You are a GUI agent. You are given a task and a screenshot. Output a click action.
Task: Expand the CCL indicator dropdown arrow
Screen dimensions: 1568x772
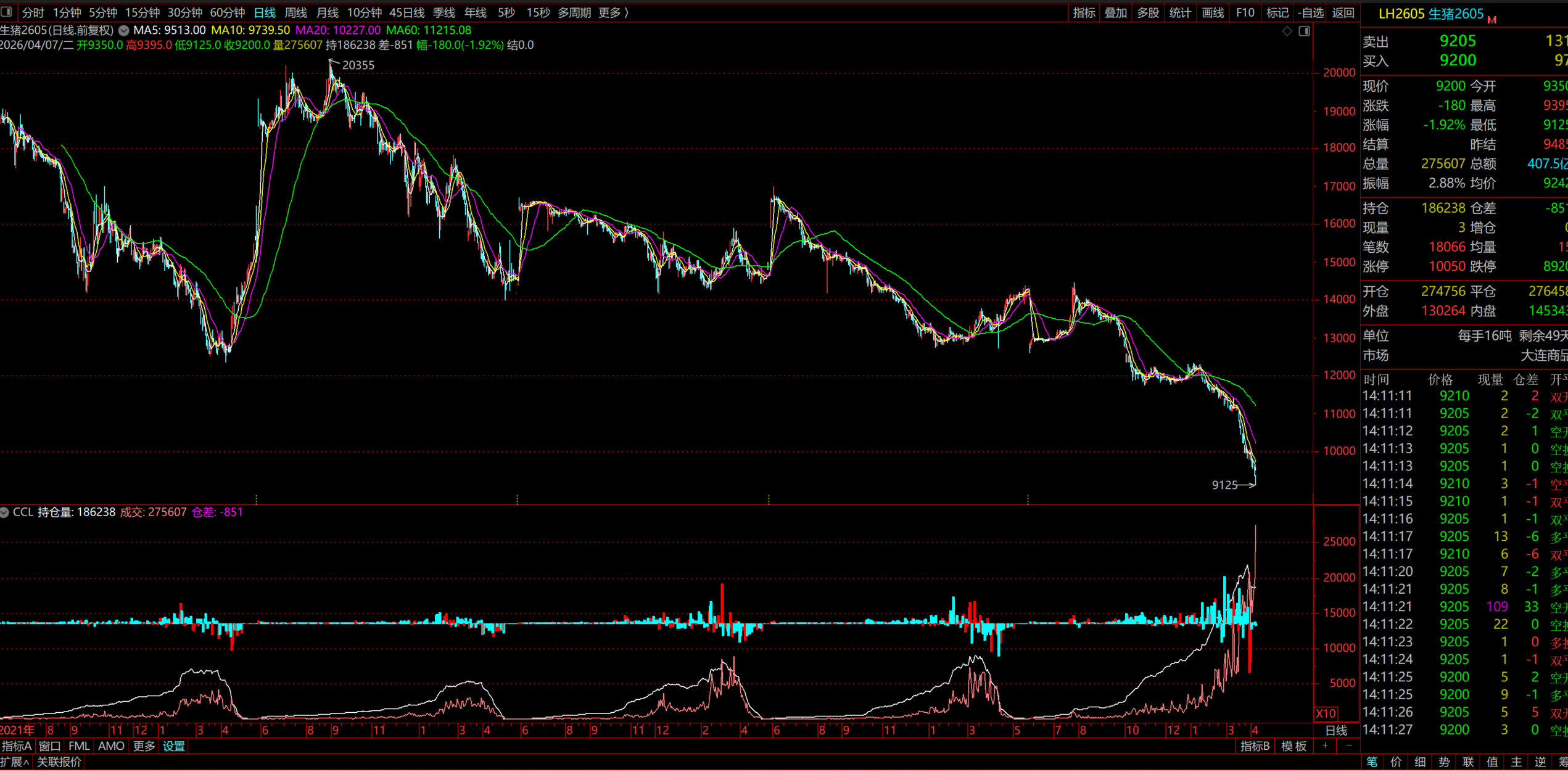tap(4, 512)
